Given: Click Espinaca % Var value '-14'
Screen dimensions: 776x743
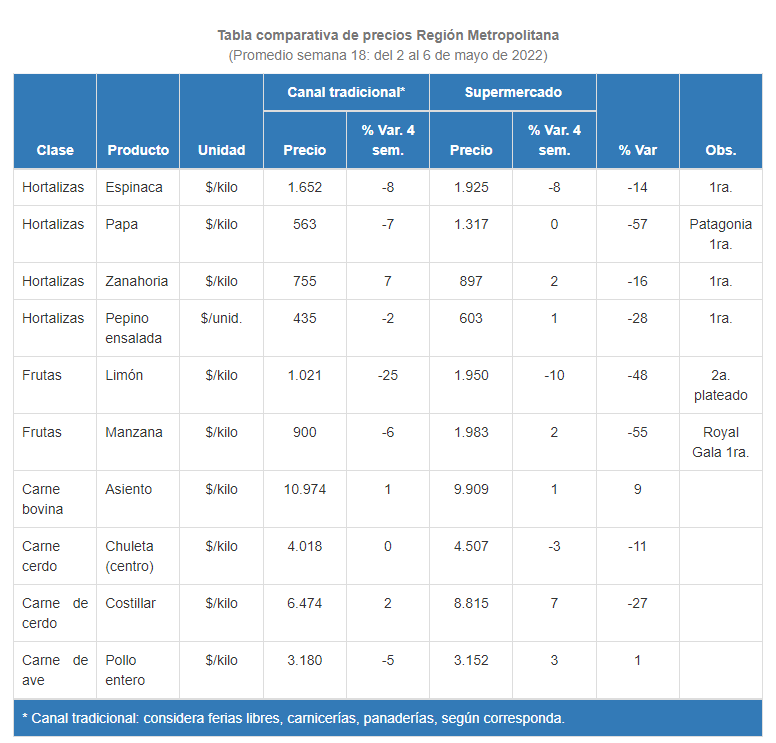Looking at the screenshot, I should tap(637, 187).
